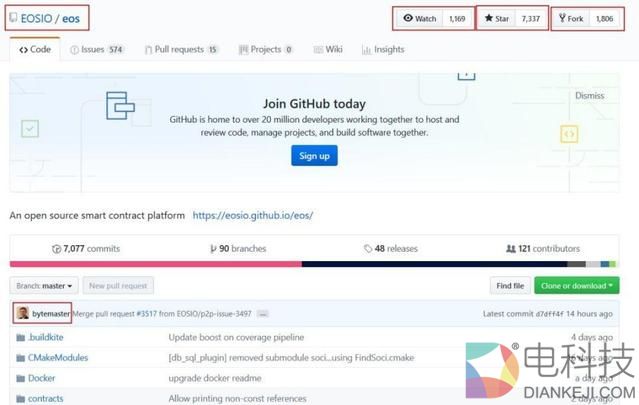Fork the eos repository
The height and width of the screenshot is (405, 639).
(571, 18)
